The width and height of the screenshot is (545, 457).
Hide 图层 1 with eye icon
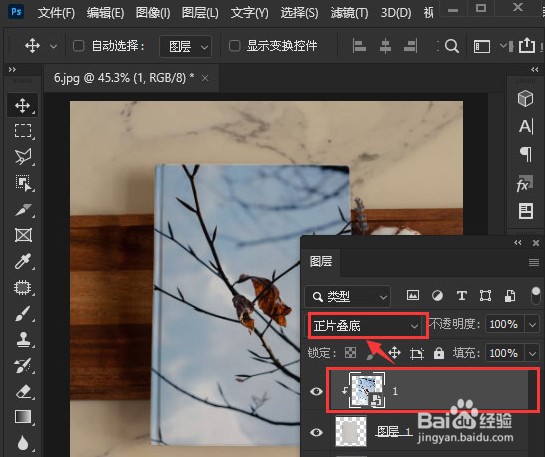(x=316, y=432)
